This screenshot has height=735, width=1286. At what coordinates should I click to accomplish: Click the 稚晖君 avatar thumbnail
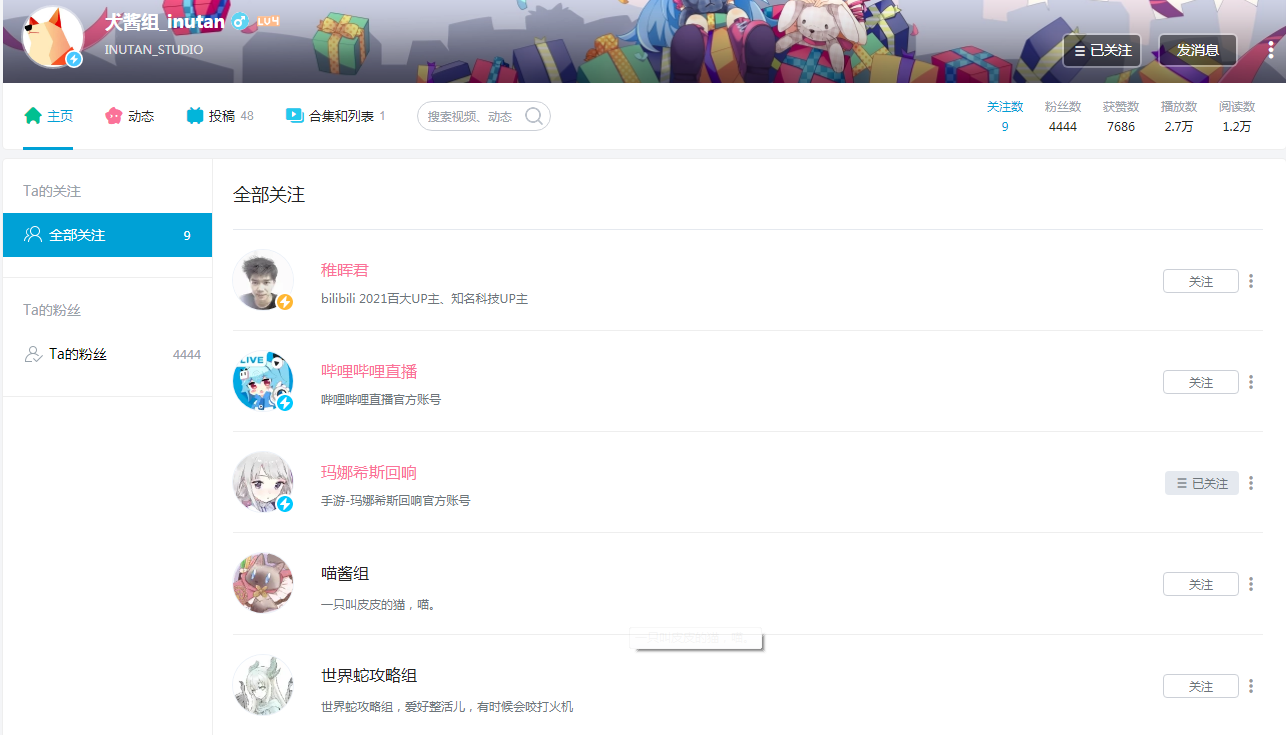pos(263,280)
